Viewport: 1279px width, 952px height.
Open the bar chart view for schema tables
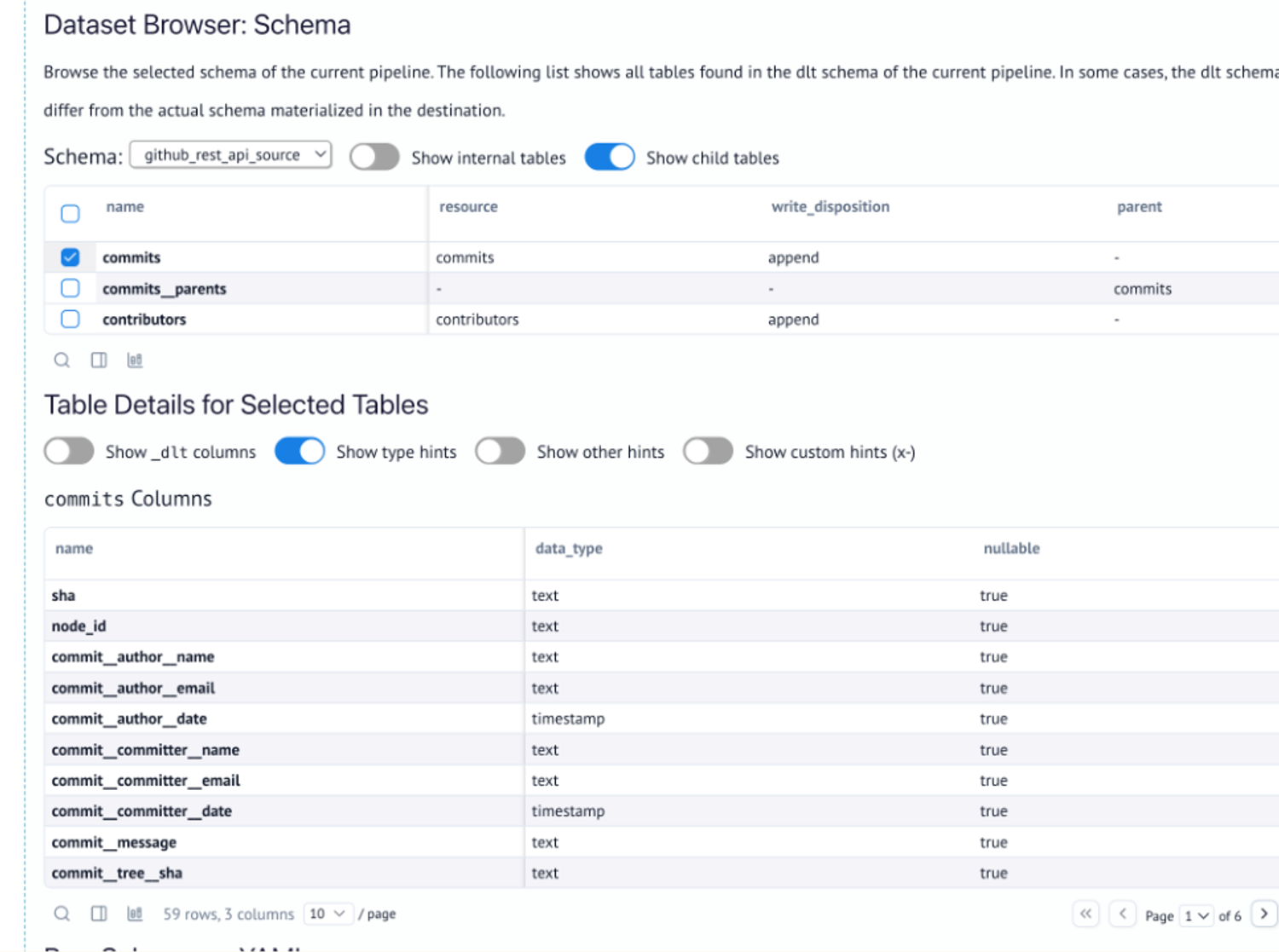pos(134,360)
